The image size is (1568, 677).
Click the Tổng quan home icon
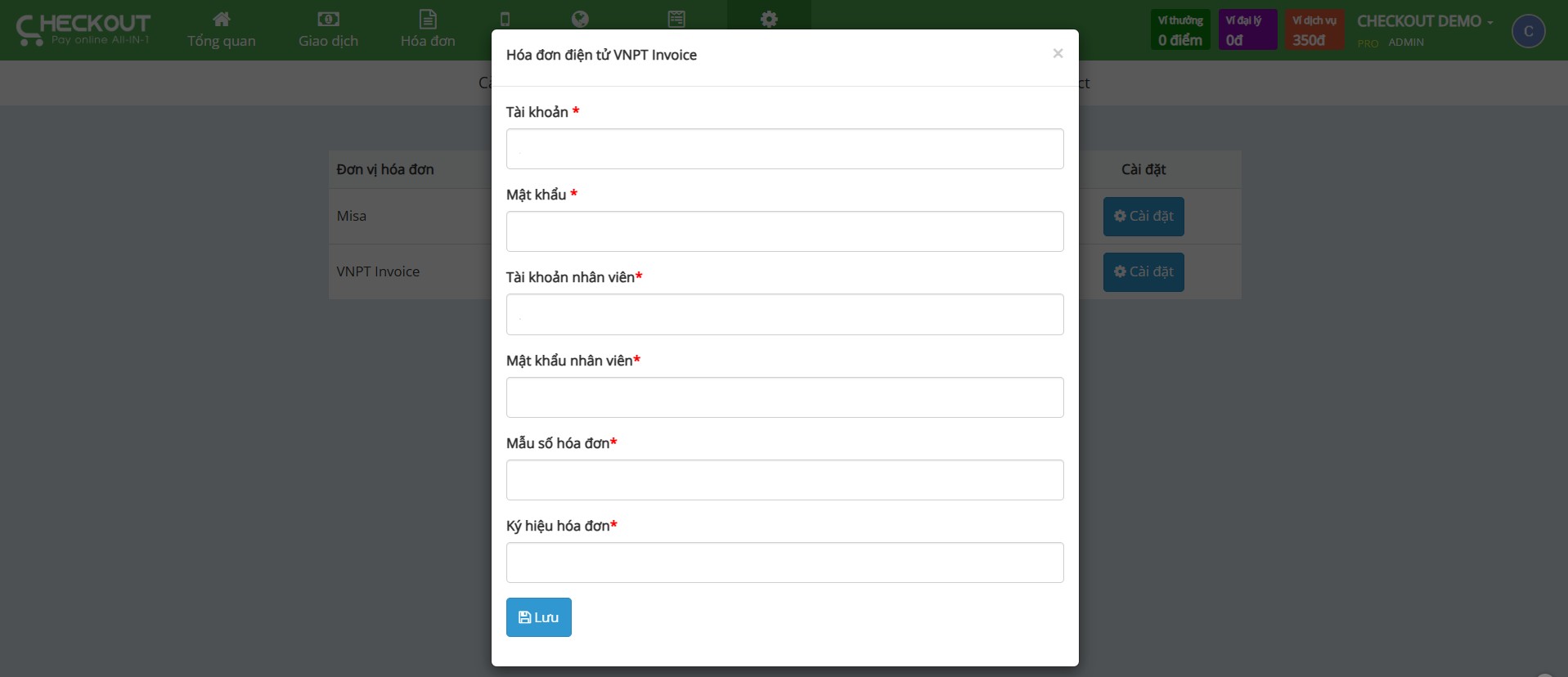click(x=222, y=20)
